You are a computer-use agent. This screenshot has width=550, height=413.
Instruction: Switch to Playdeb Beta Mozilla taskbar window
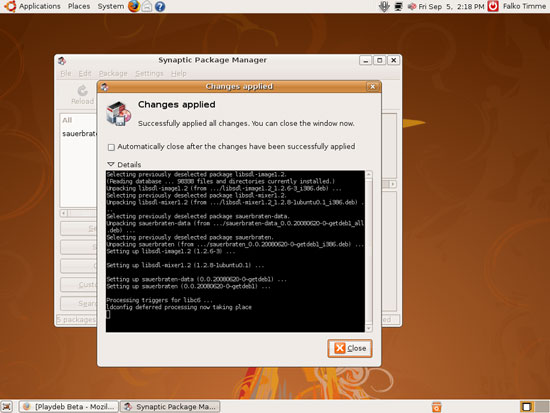point(69,407)
